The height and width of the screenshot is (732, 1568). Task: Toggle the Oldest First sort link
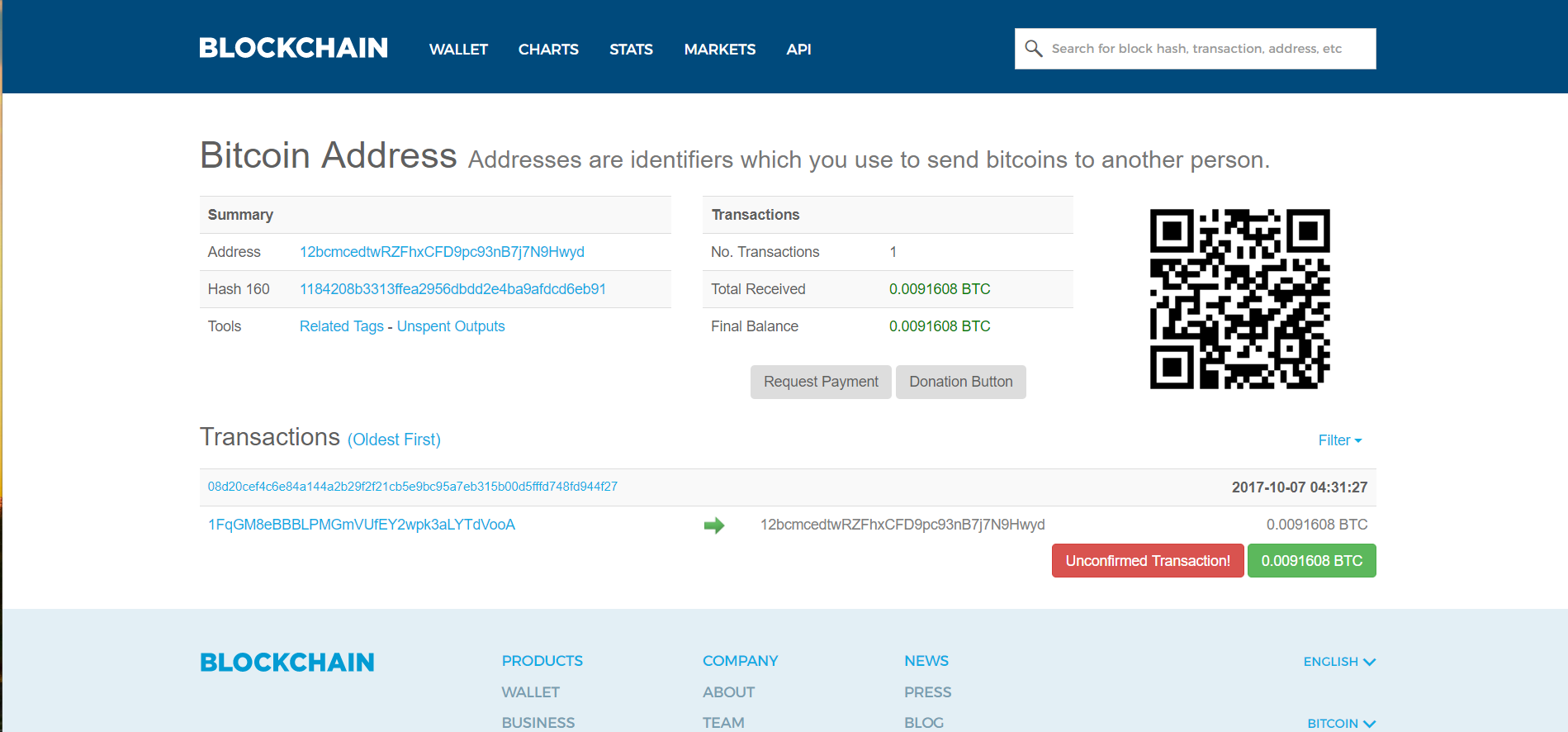394,440
